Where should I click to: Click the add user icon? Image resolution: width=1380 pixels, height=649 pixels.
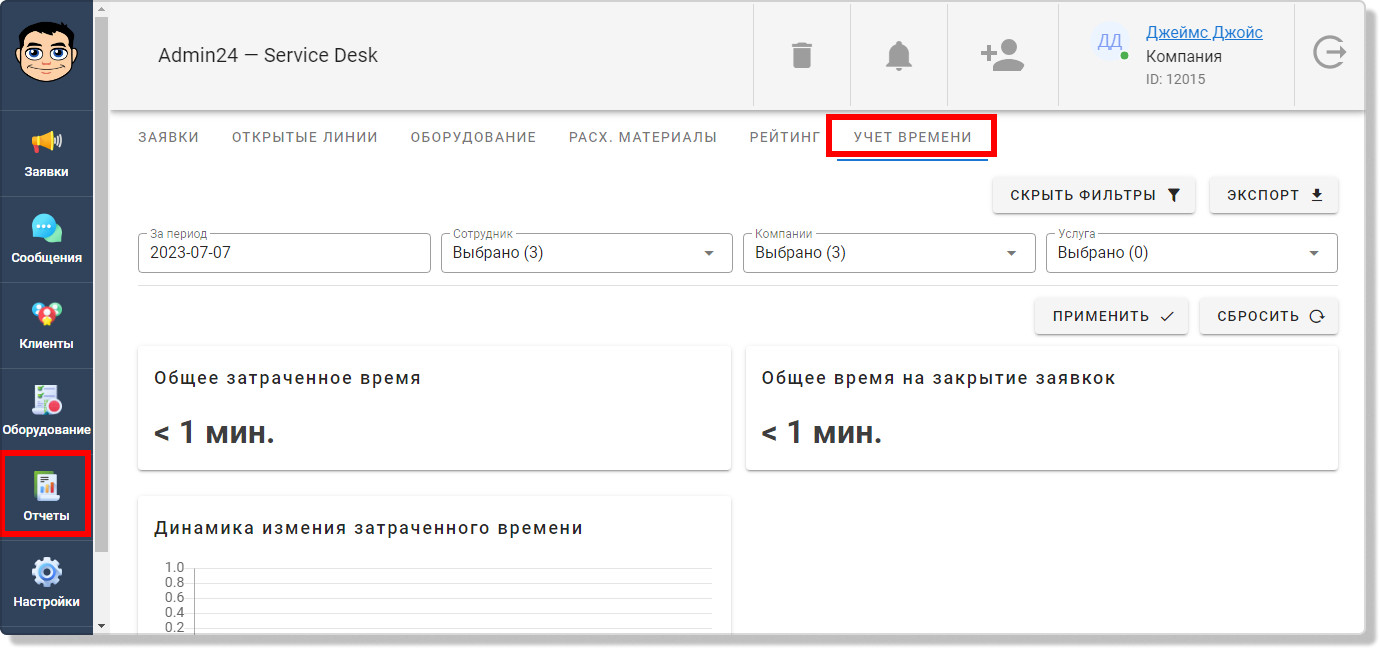1002,55
